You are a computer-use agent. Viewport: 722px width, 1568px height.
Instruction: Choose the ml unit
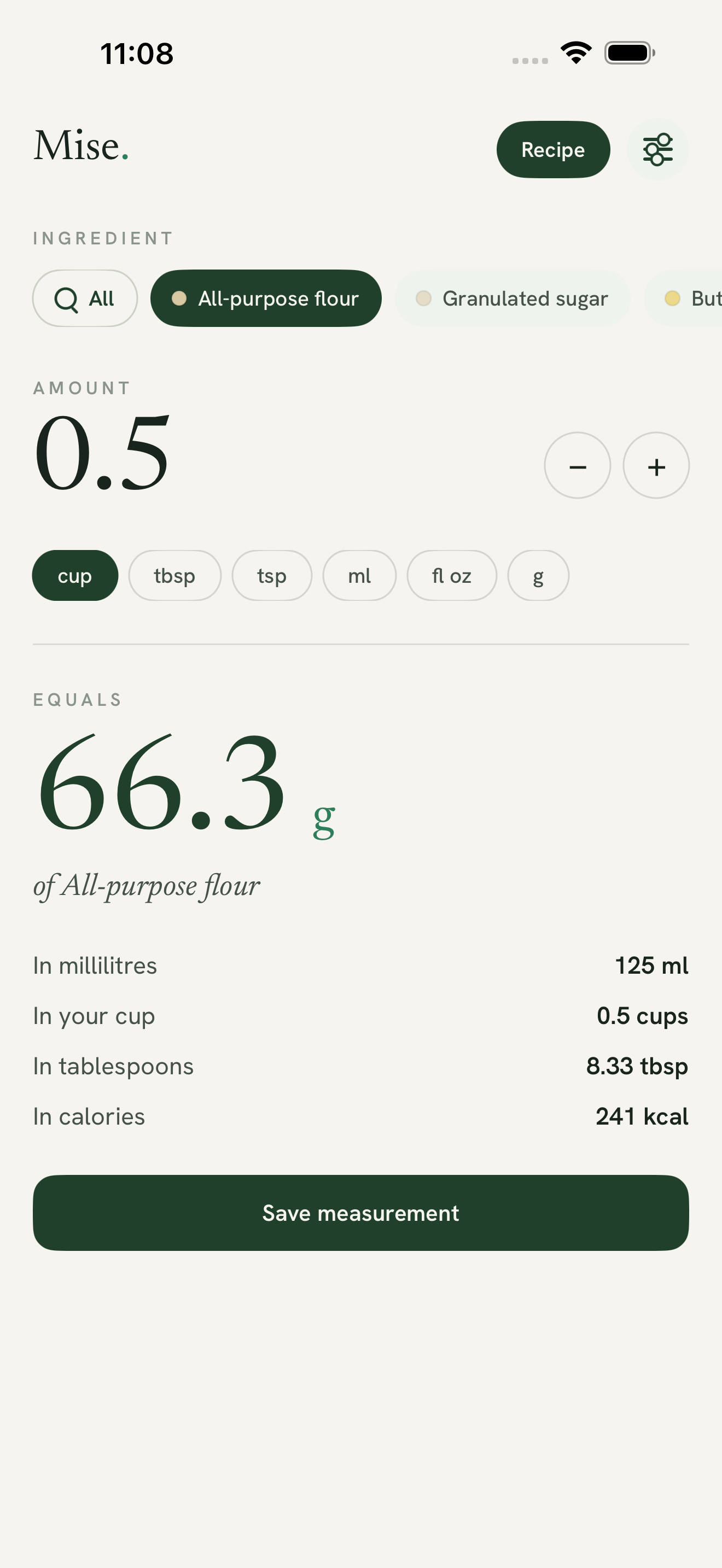[359, 575]
